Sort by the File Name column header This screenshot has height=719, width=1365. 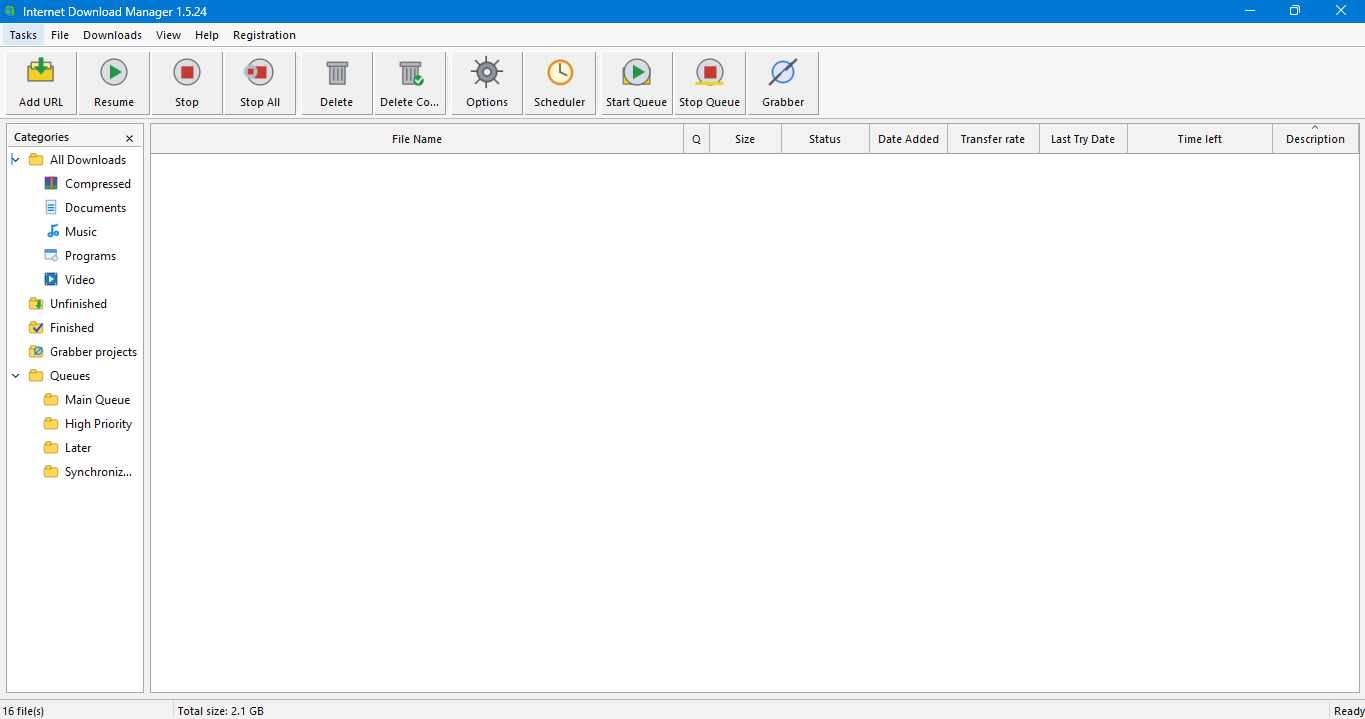[x=417, y=139]
